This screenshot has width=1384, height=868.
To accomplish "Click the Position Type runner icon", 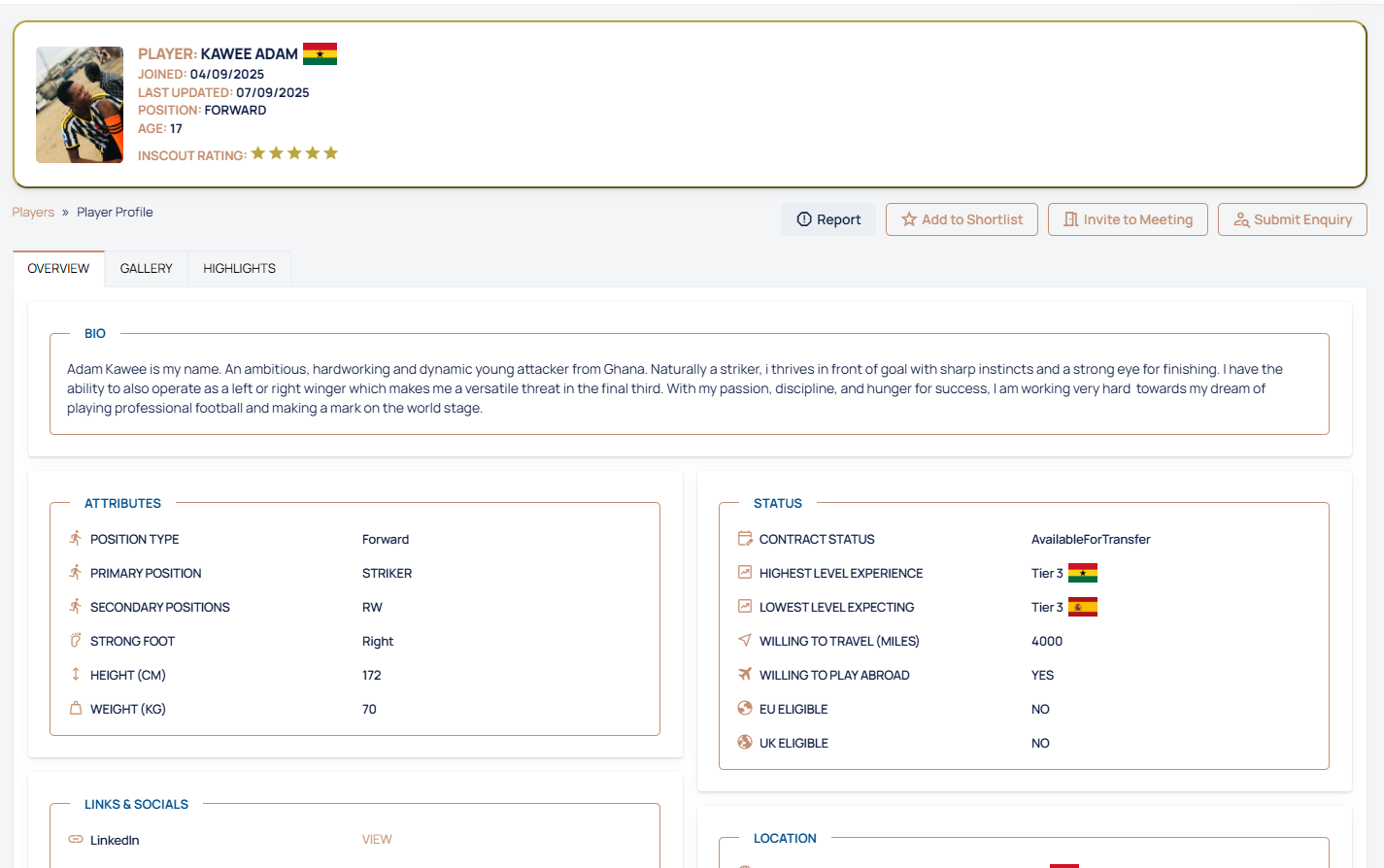I will coord(76,538).
